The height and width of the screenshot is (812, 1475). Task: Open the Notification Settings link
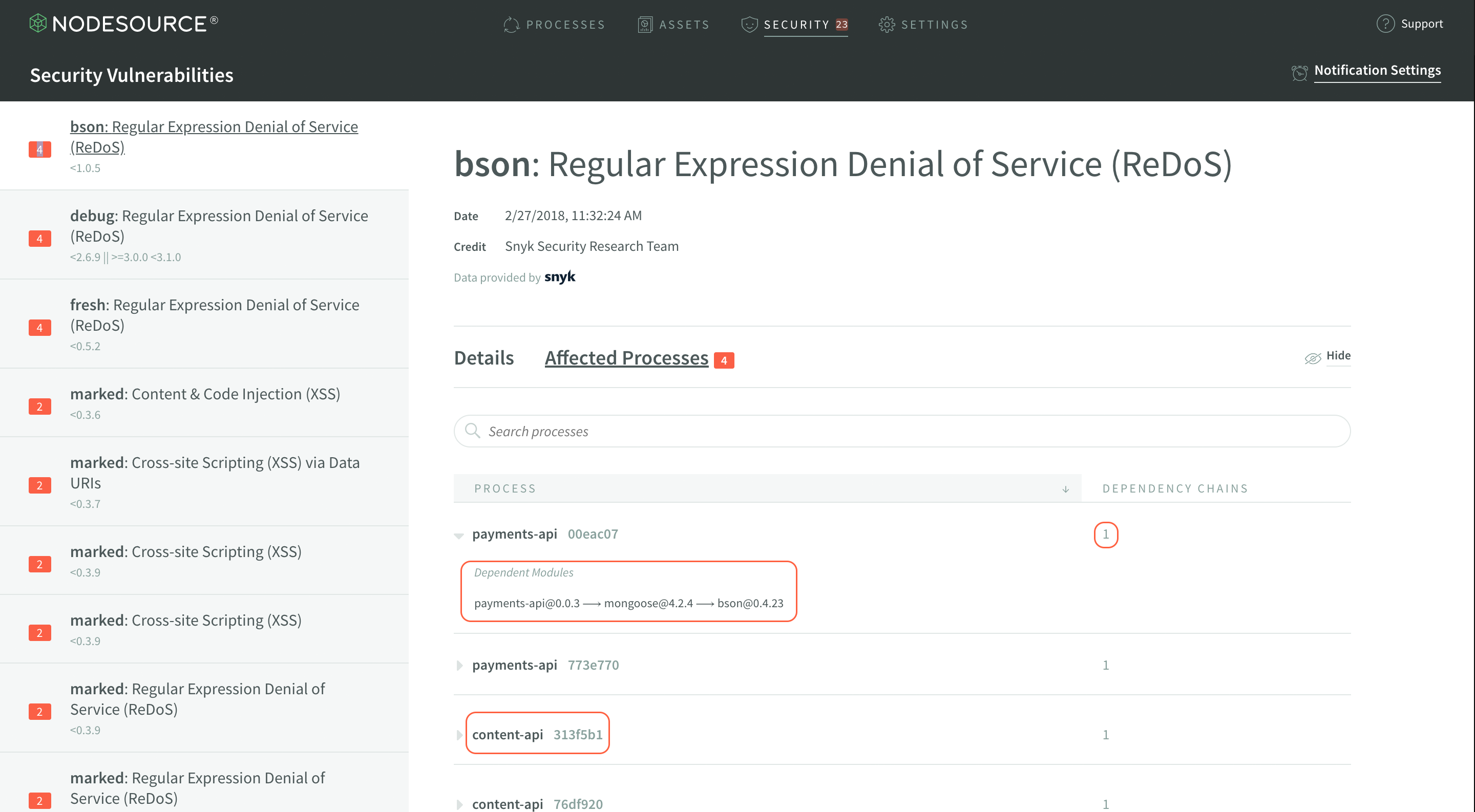(x=1377, y=70)
